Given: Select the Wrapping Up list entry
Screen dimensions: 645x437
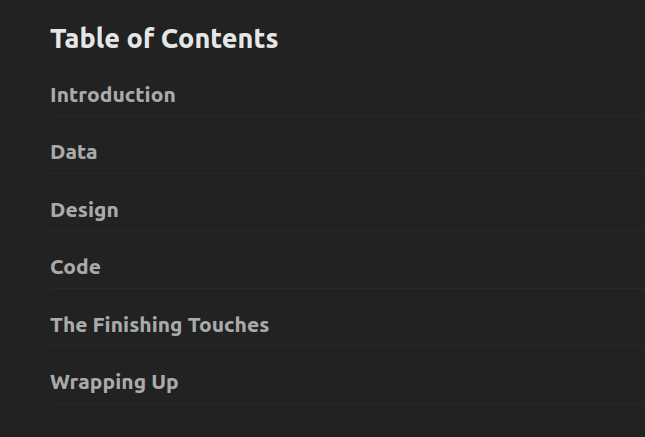Looking at the screenshot, I should tap(114, 382).
